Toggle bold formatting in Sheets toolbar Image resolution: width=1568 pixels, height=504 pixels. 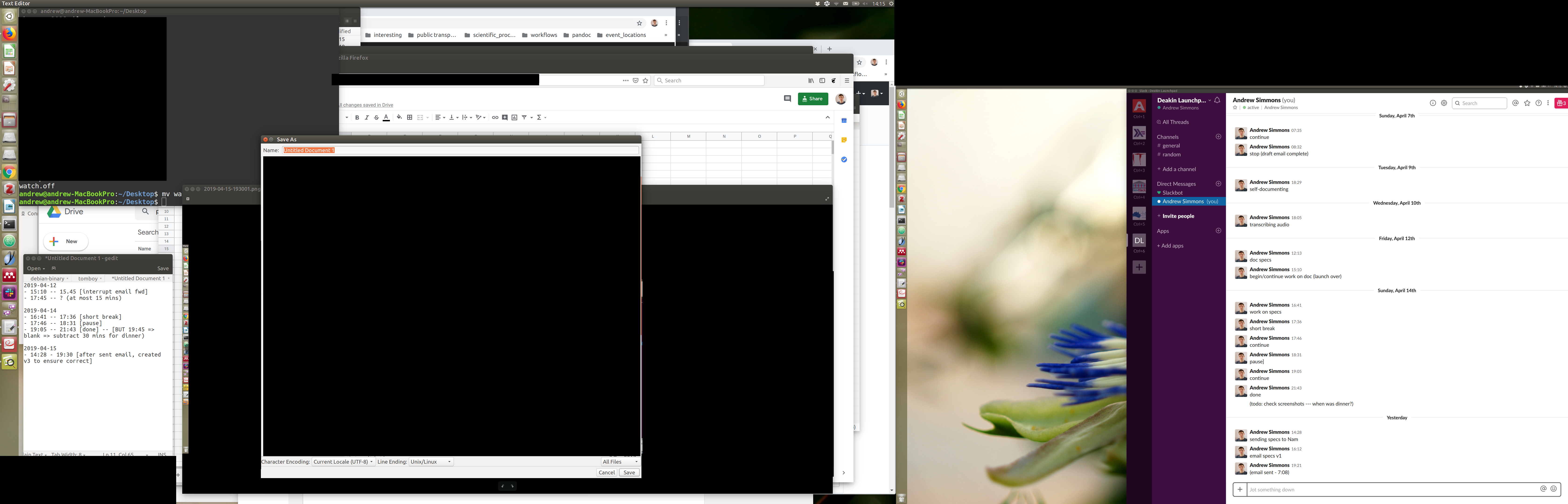(357, 117)
